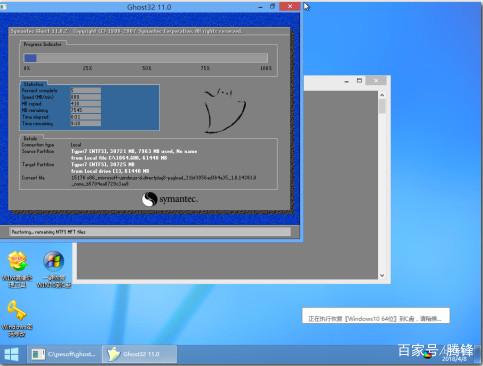Maximize the gray background window
The width and height of the screenshot is (483, 366).
pyautogui.click(x=359, y=81)
